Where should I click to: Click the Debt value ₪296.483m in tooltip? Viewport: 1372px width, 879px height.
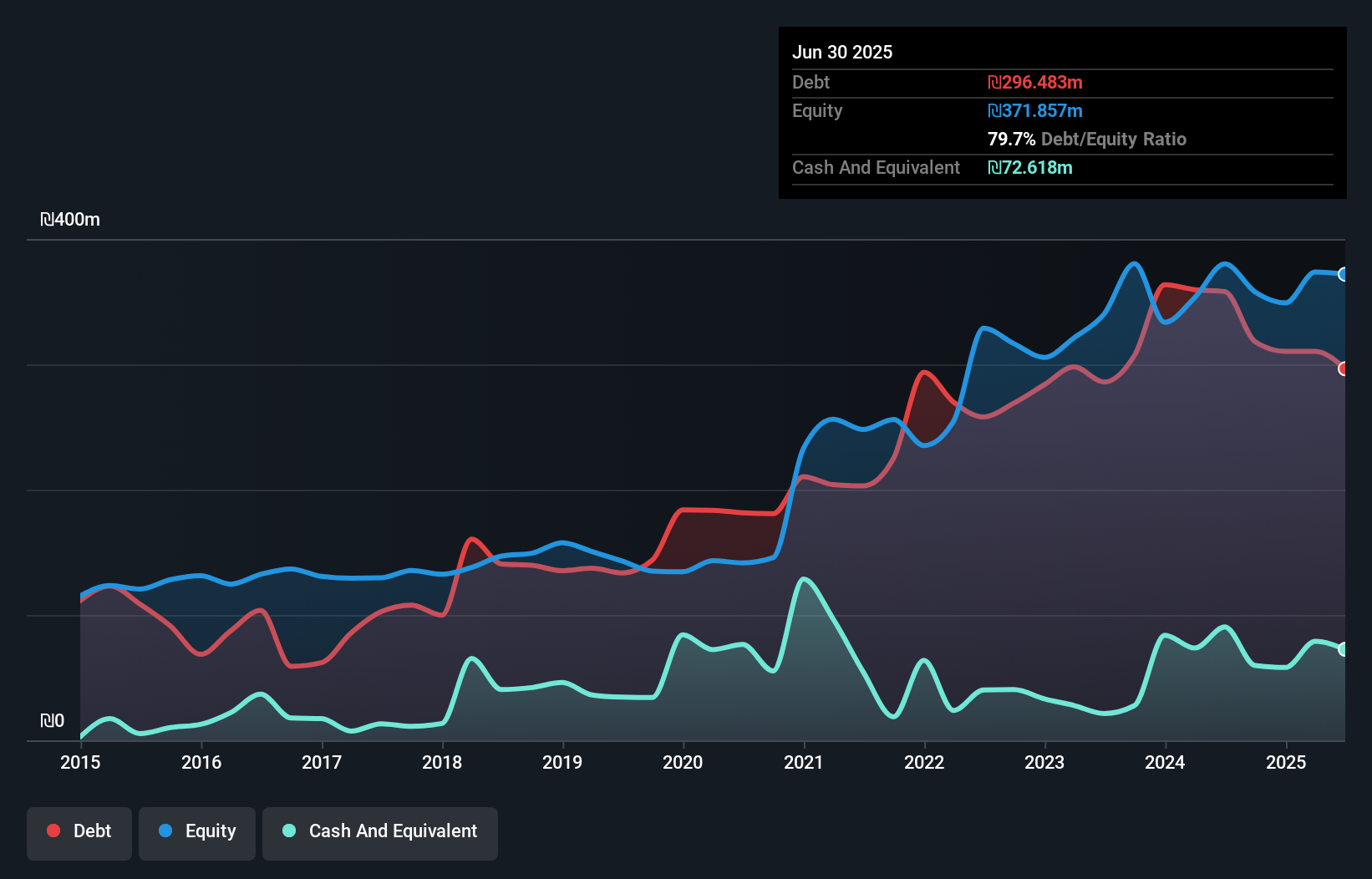click(1035, 83)
